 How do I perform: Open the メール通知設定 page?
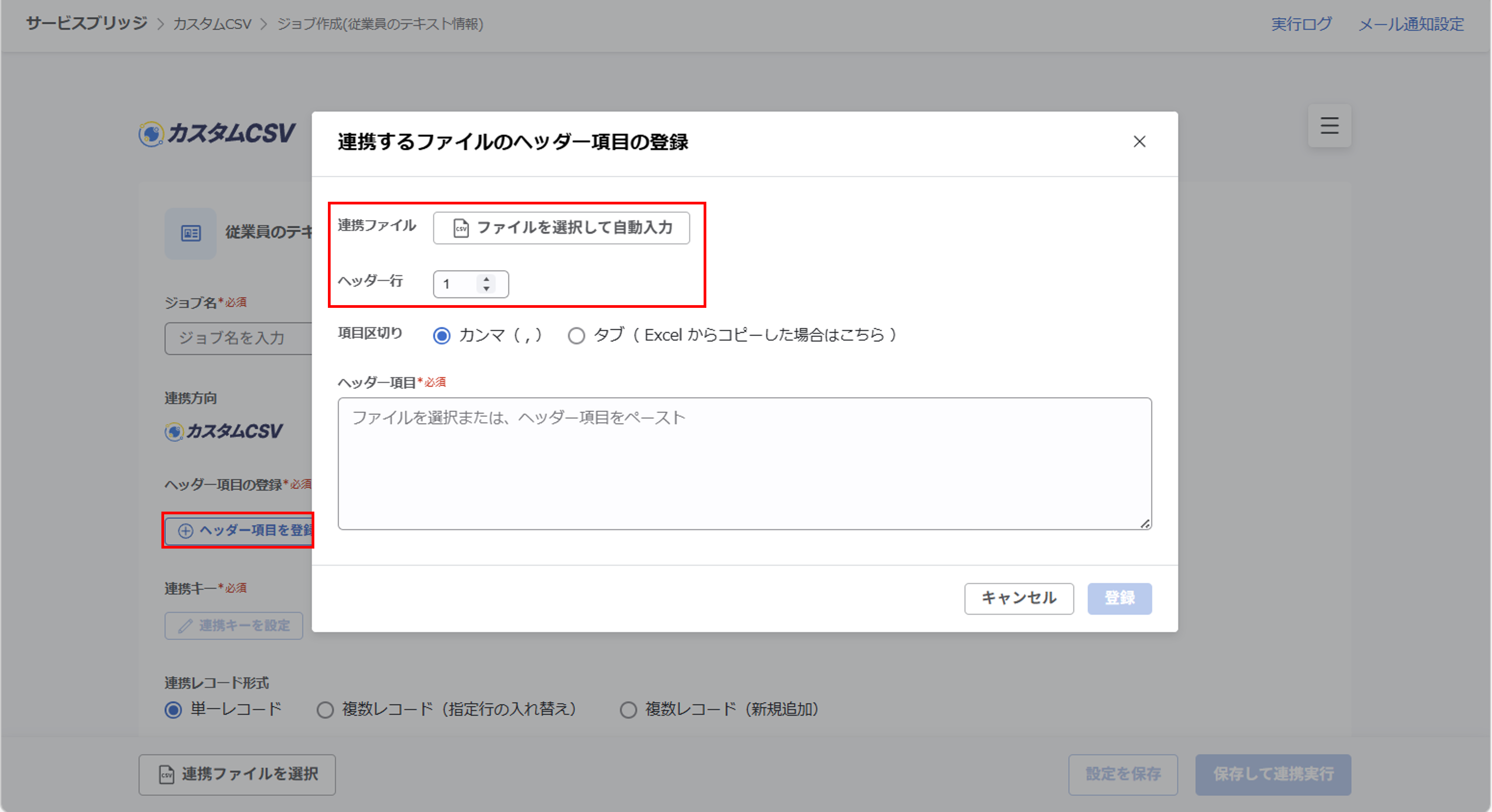pos(1412,24)
